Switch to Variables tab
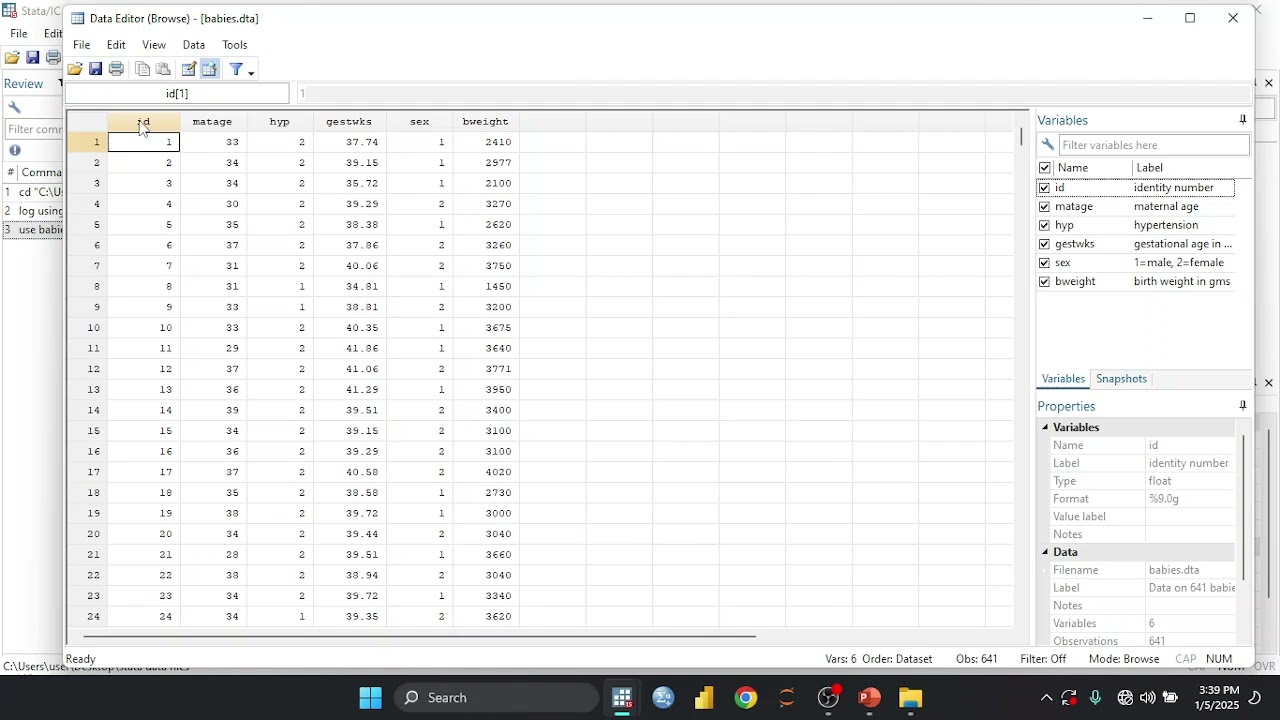This screenshot has width=1280, height=720. point(1063,379)
